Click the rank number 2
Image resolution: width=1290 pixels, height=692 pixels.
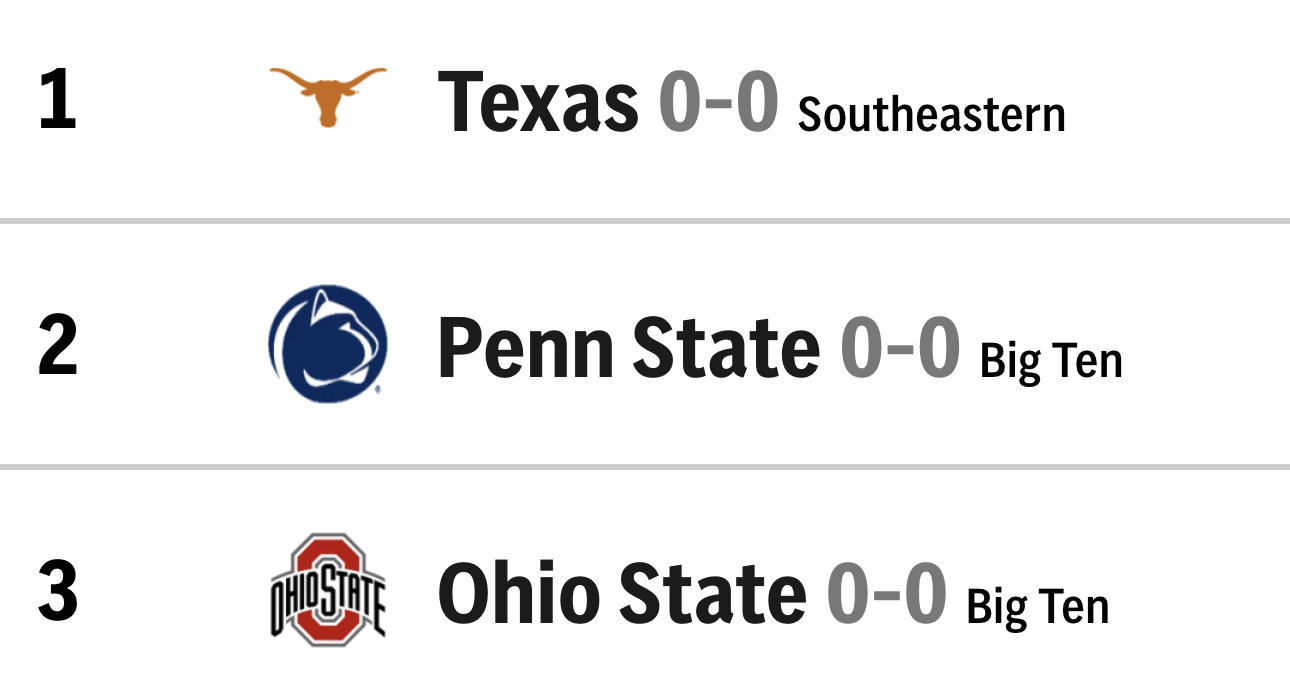(57, 347)
